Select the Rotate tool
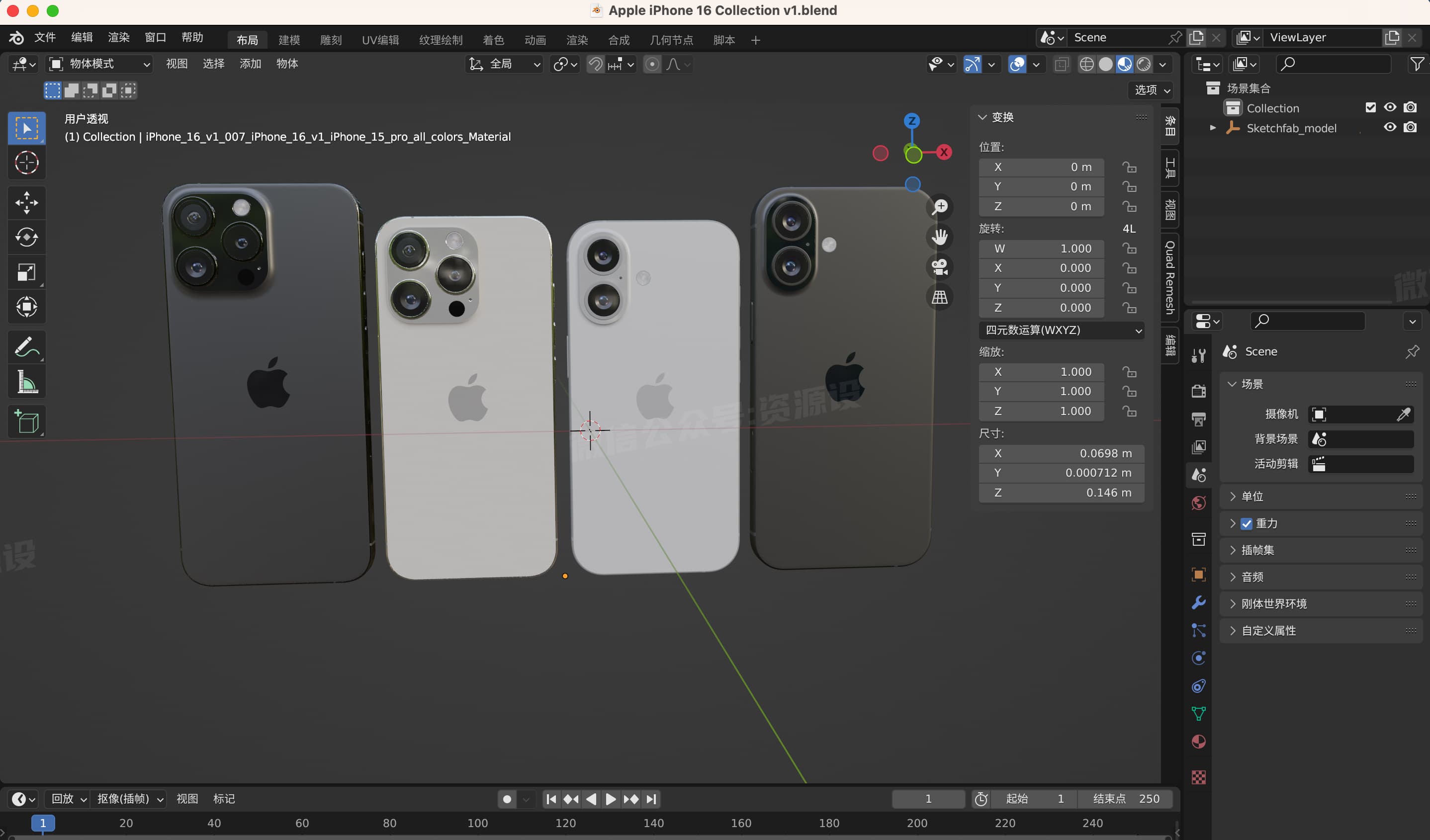The height and width of the screenshot is (840, 1430). tap(27, 237)
